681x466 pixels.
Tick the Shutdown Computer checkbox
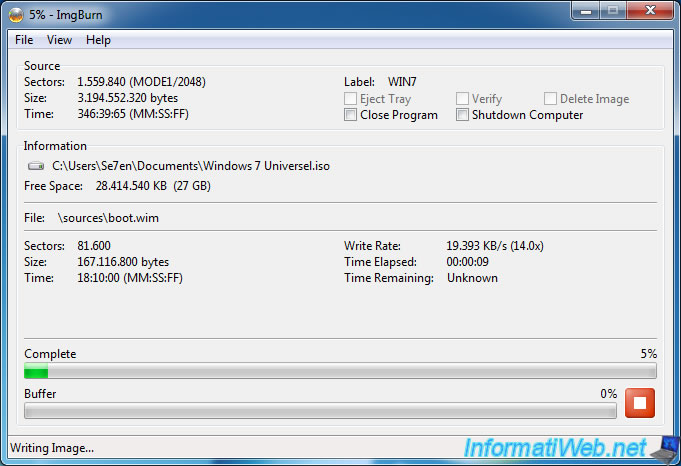point(462,115)
